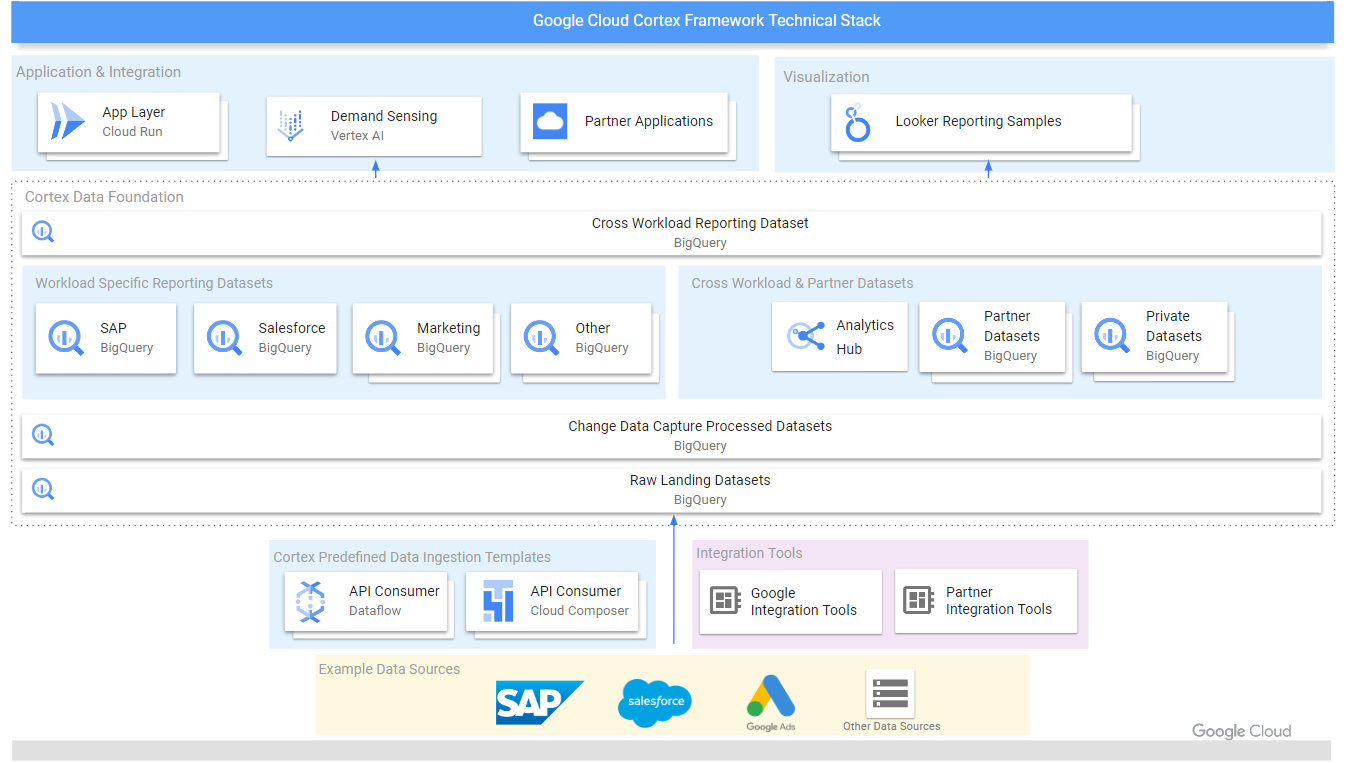The image size is (1357, 763).
Task: Click the Cross Workload Reporting Dataset magnifier icon
Action: point(42,231)
